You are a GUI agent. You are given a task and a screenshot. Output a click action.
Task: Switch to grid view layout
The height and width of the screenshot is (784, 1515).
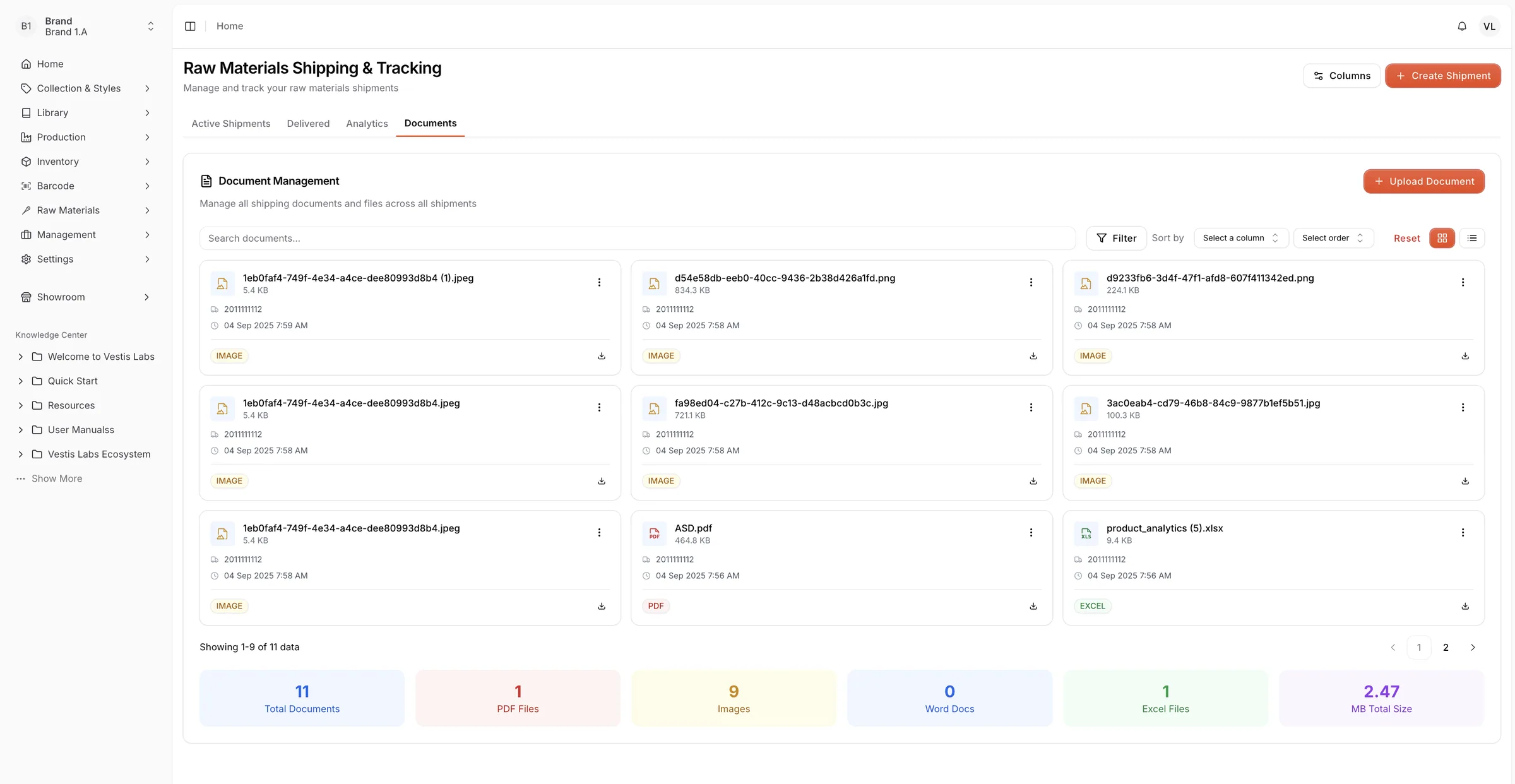1442,238
